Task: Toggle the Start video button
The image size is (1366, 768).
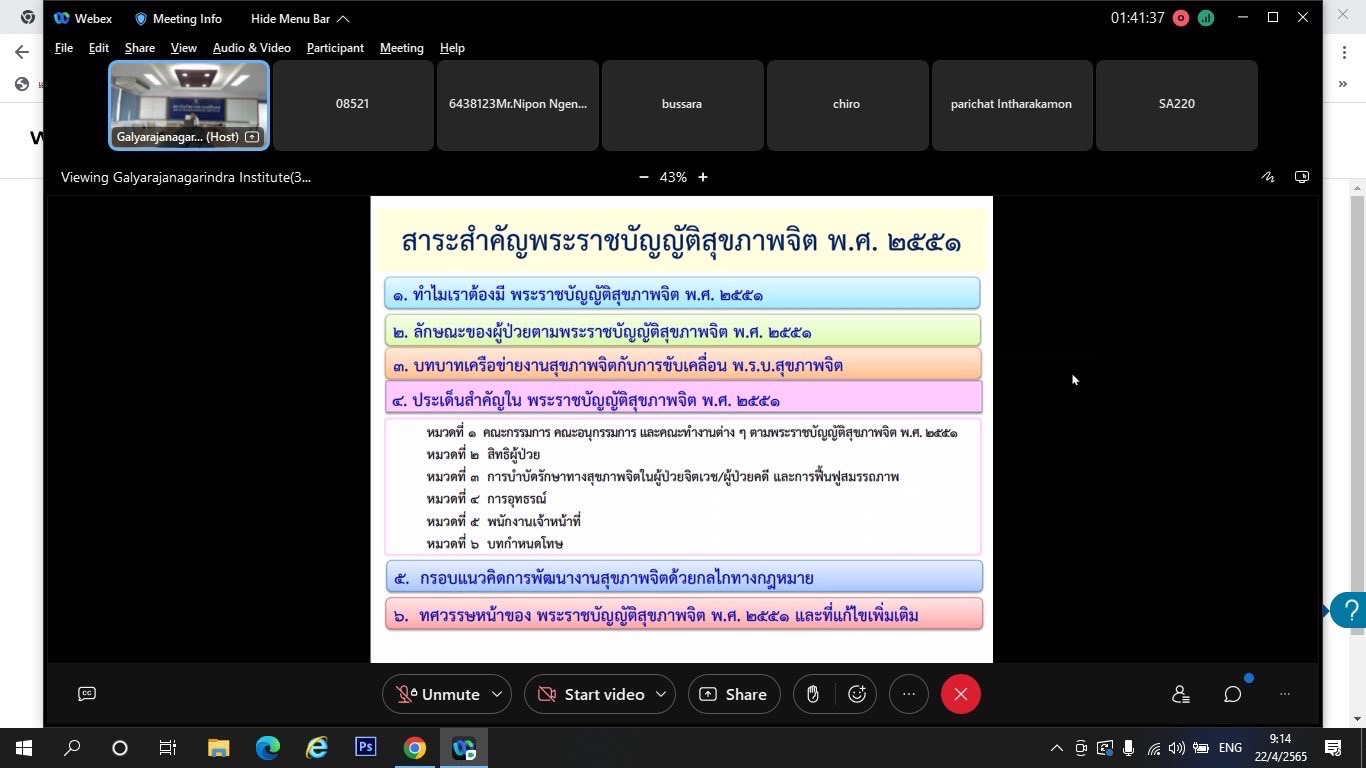Action: (591, 694)
